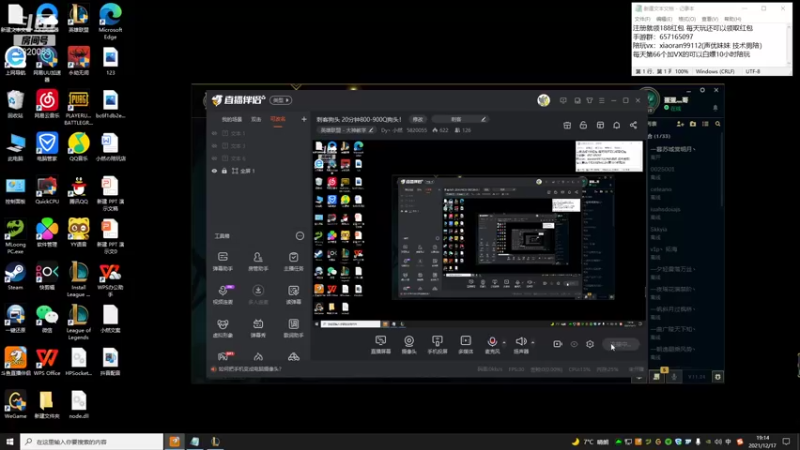Add a 多媒体 media source
Image resolution: width=800 pixels, height=450 pixels.
pyautogui.click(x=466, y=344)
